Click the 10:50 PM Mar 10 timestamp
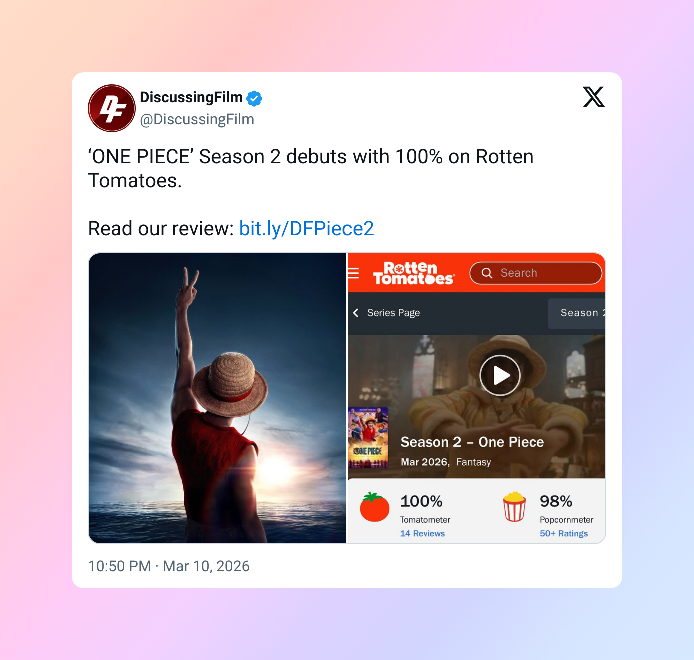Screen dimensions: 694x660 click(x=169, y=566)
